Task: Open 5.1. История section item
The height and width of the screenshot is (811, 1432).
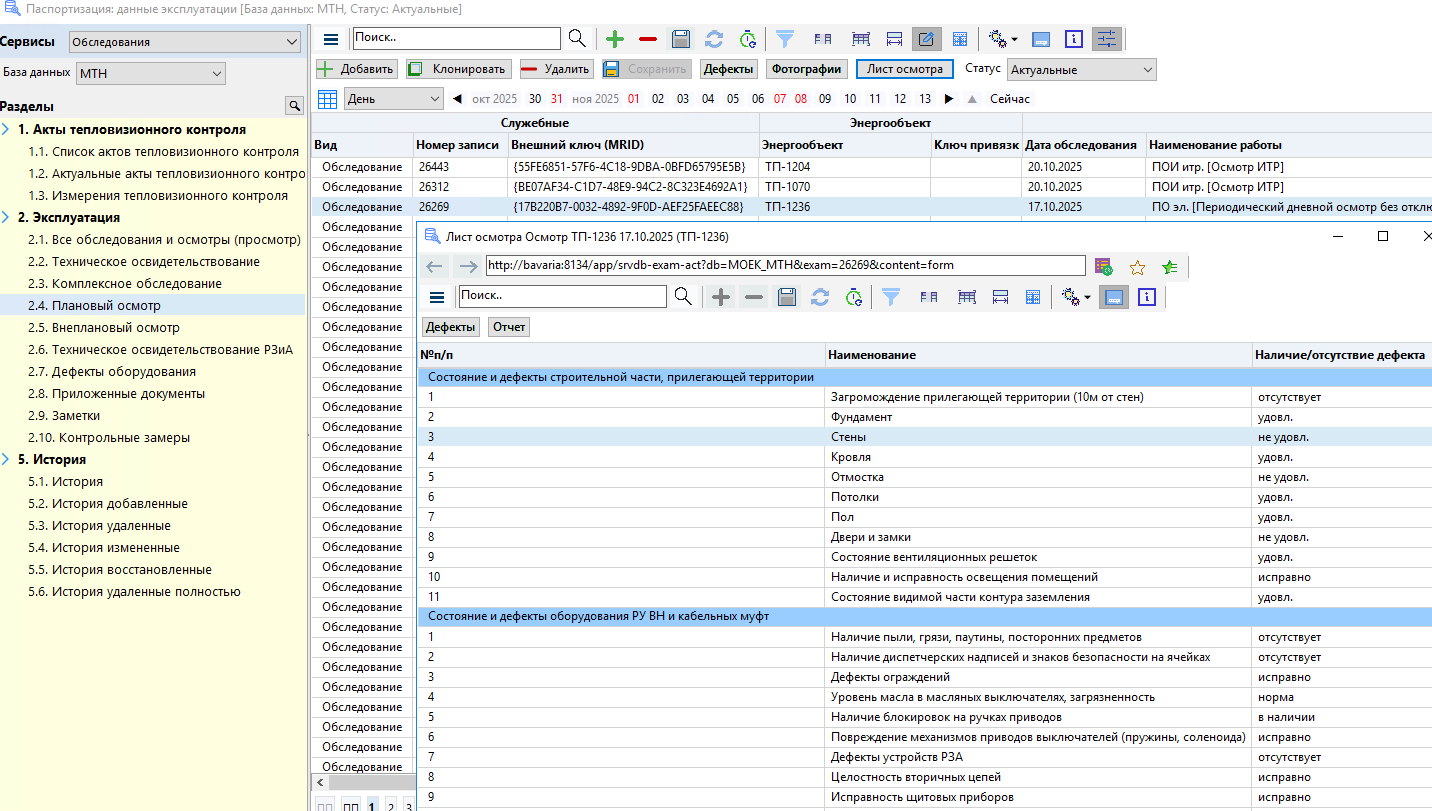Action: pyautogui.click(x=77, y=482)
